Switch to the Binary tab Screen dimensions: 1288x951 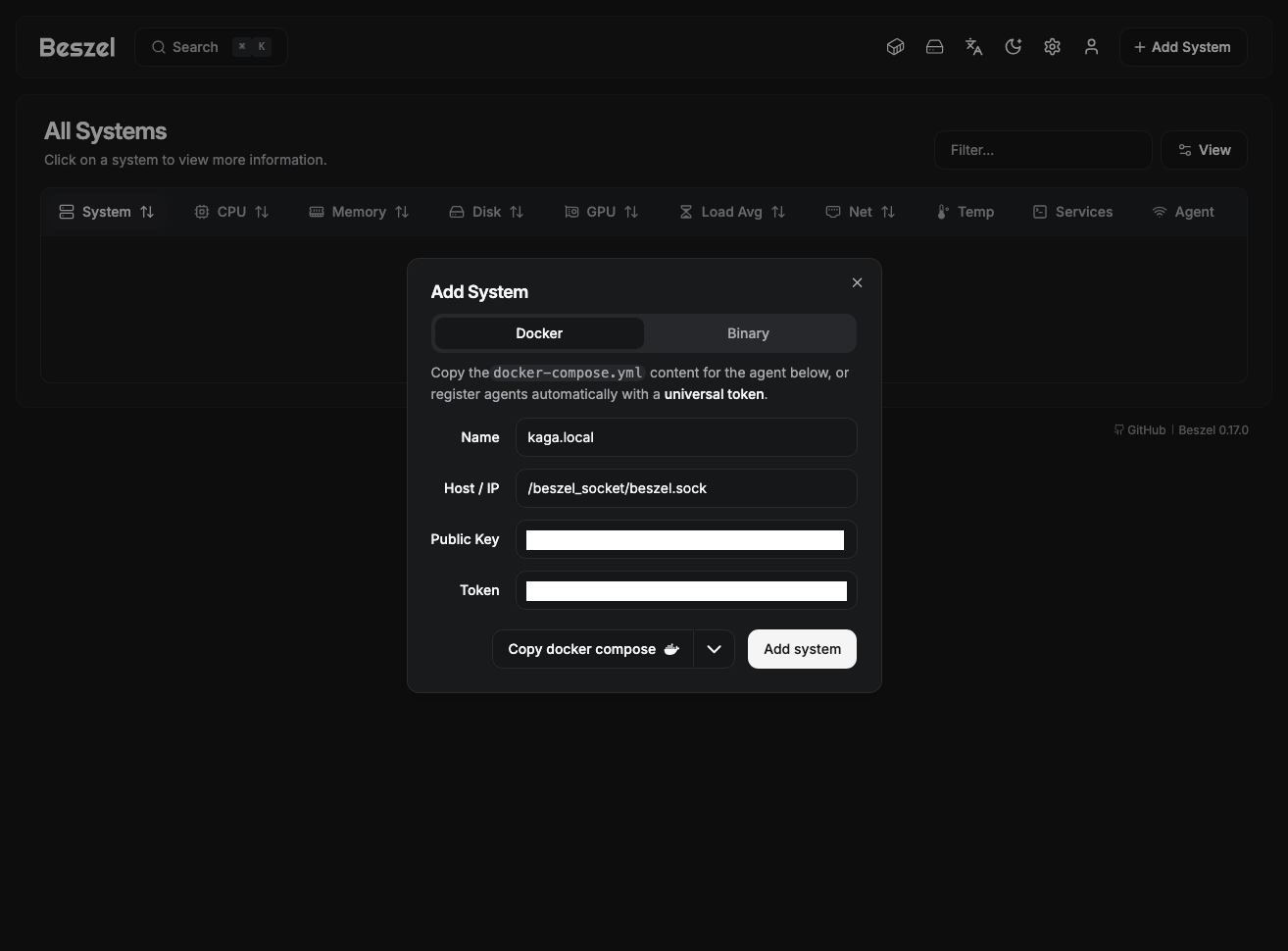tap(748, 333)
